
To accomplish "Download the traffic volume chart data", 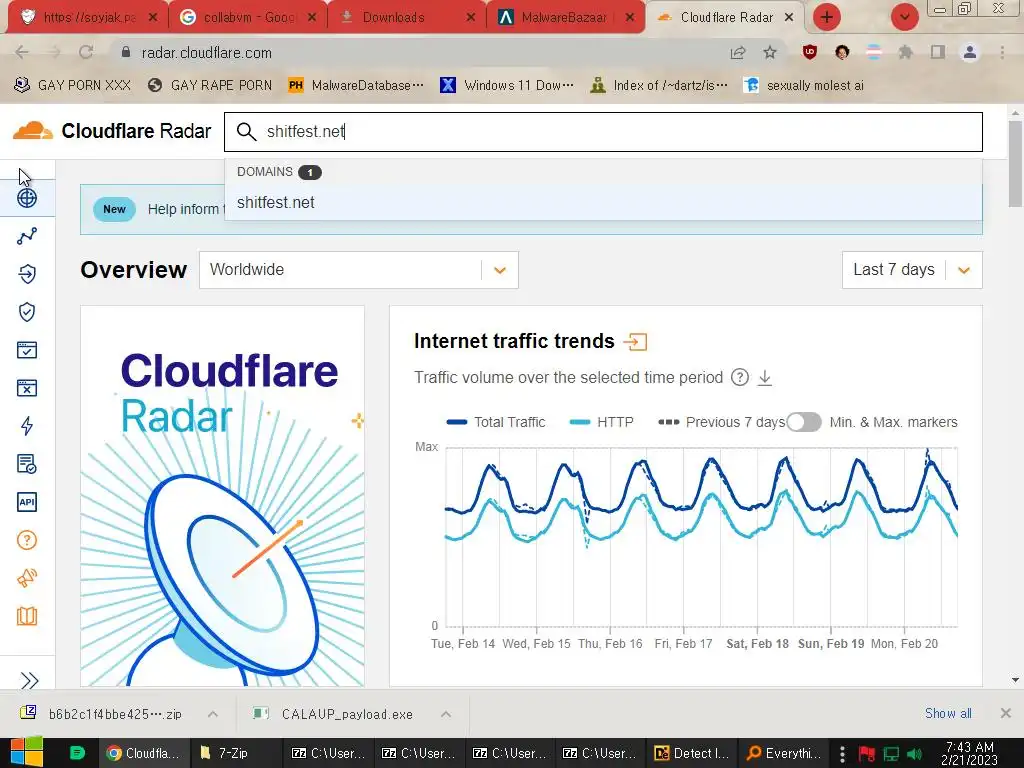I will 765,377.
